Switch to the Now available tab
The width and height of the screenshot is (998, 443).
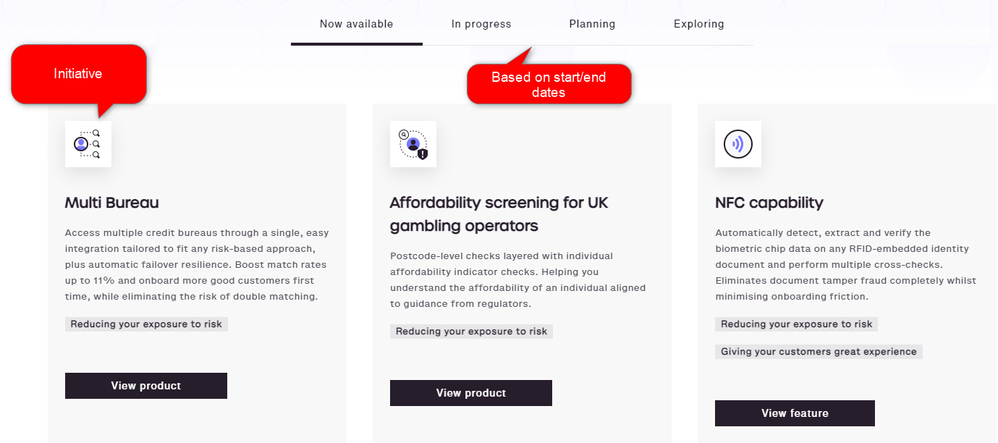tap(356, 24)
